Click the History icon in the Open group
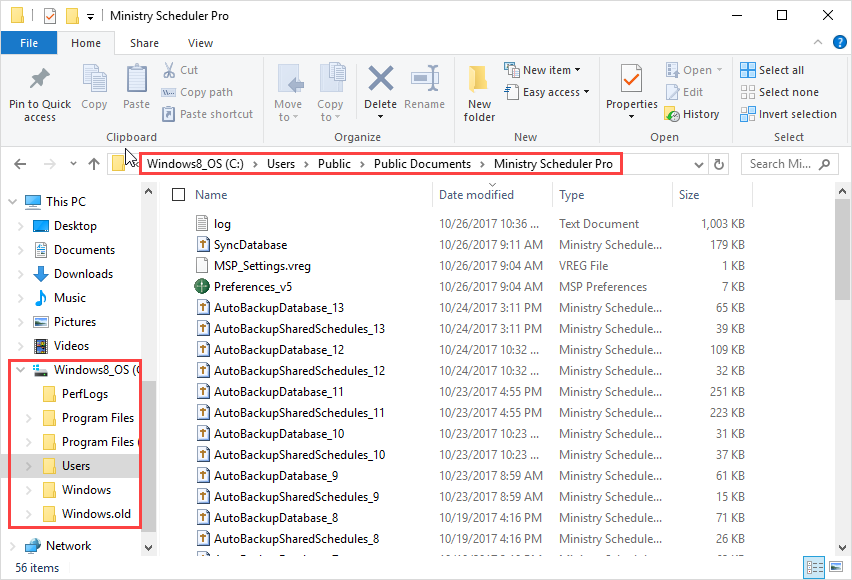The width and height of the screenshot is (852, 580). pos(692,114)
